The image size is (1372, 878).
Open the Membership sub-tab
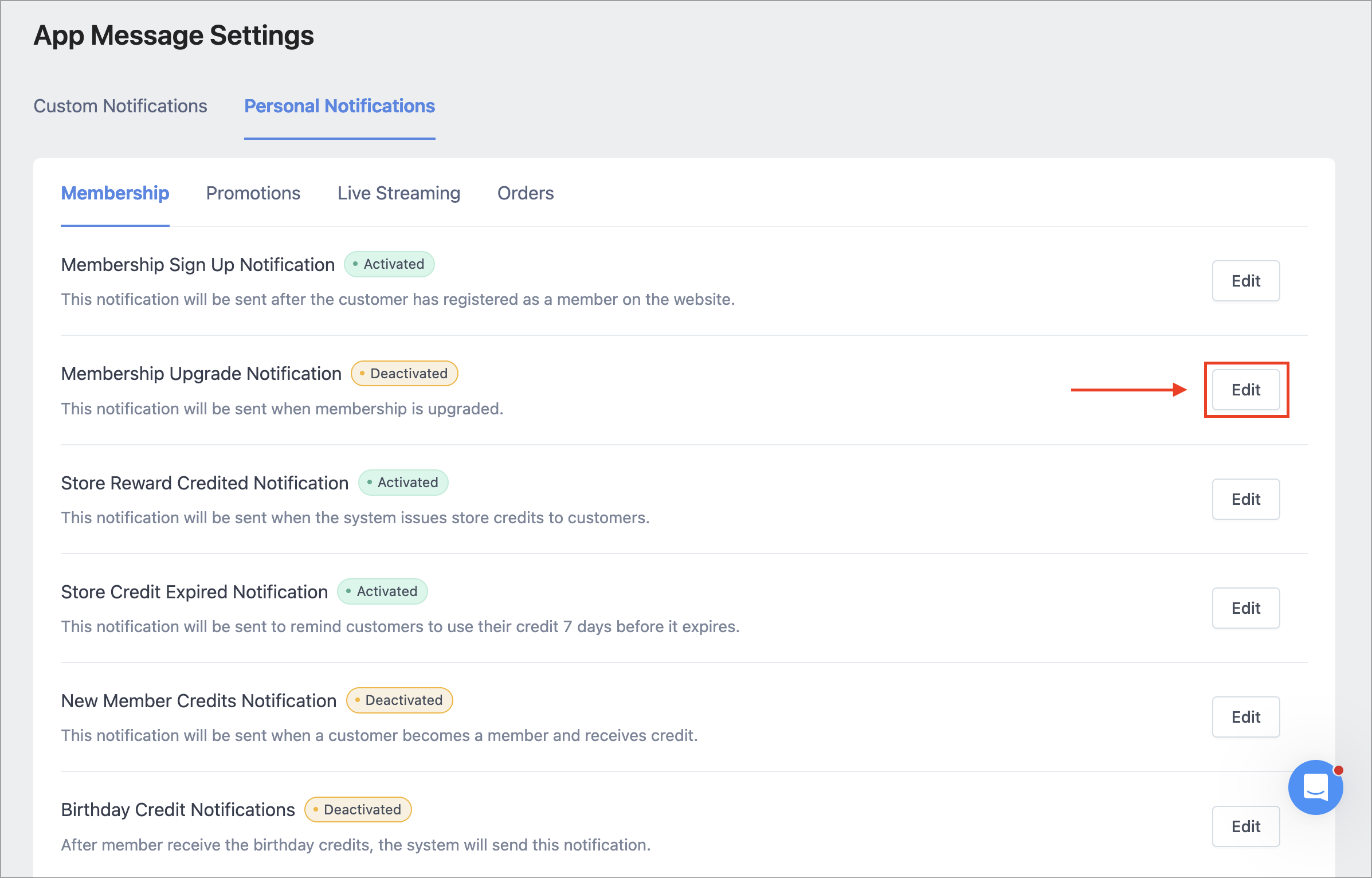(115, 193)
